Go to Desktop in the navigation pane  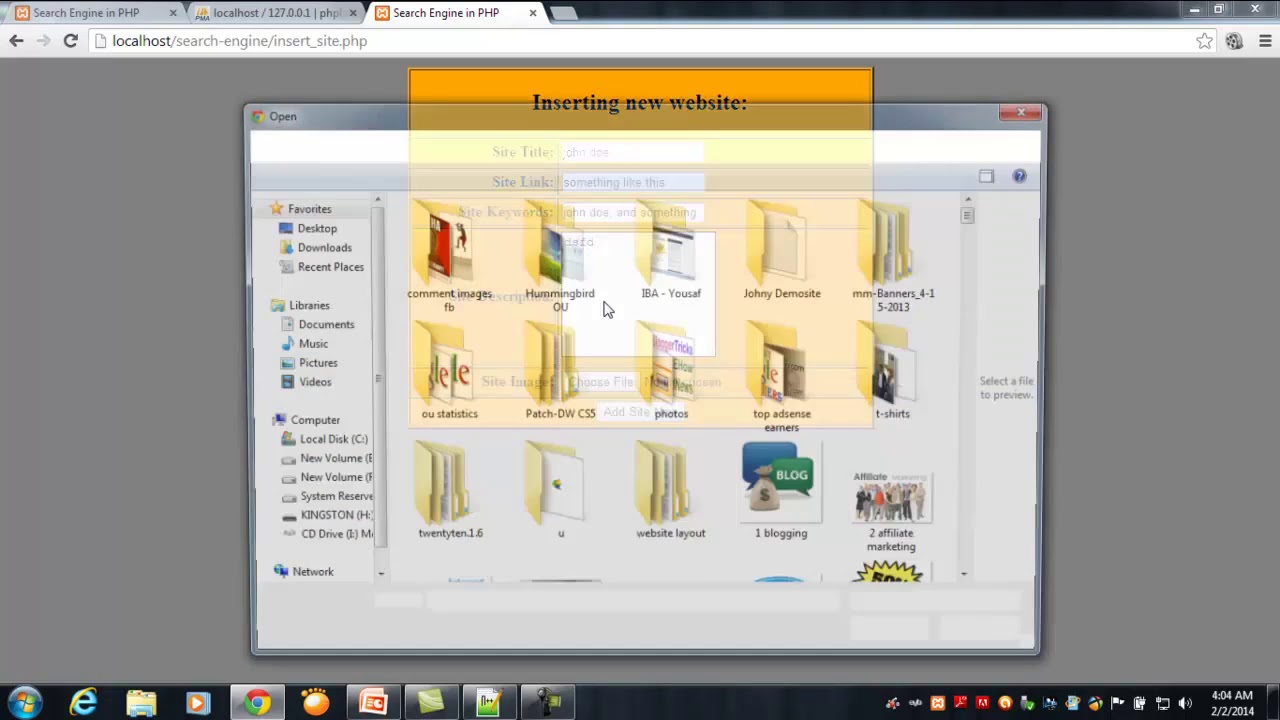317,228
